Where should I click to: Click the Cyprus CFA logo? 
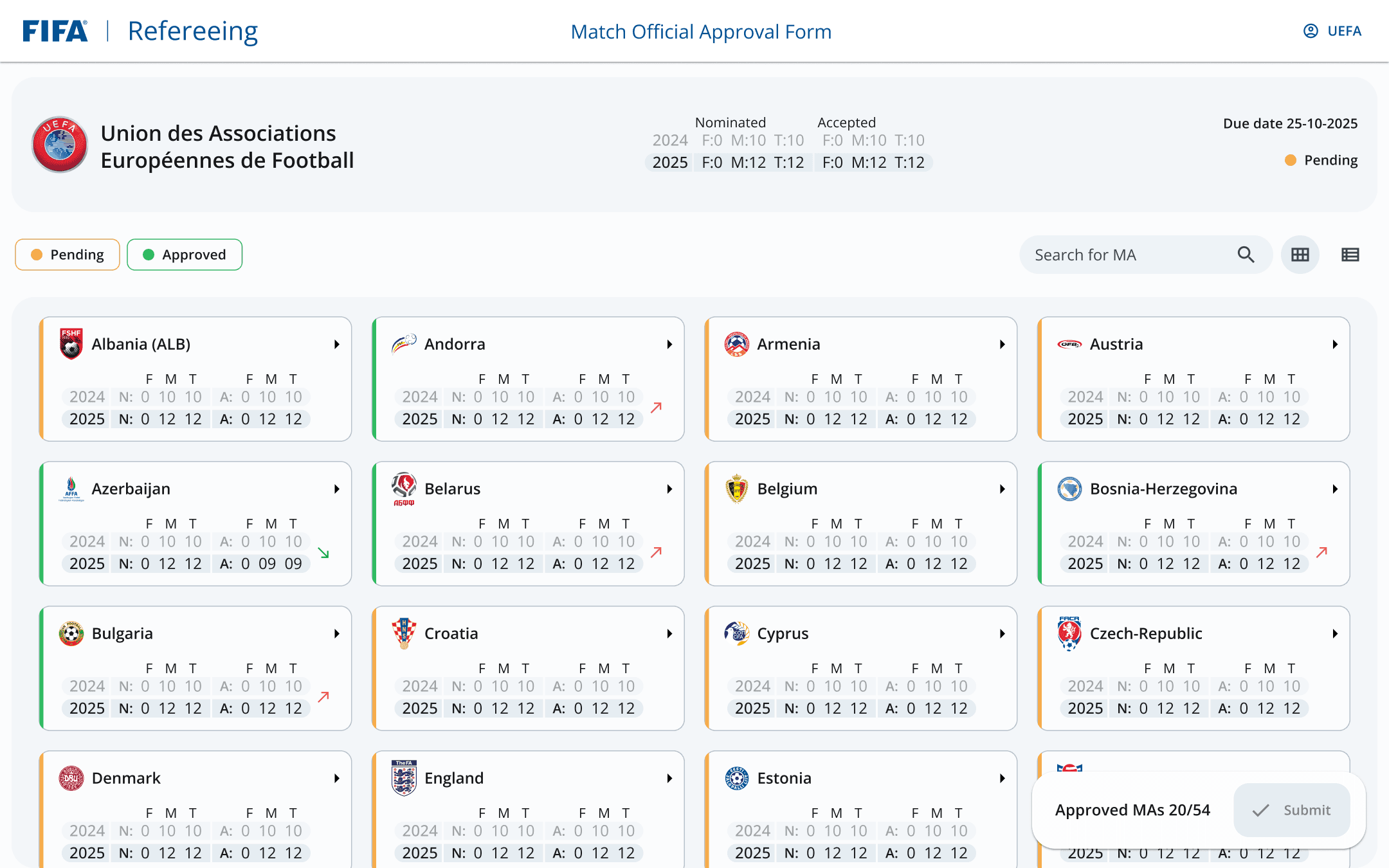click(737, 633)
